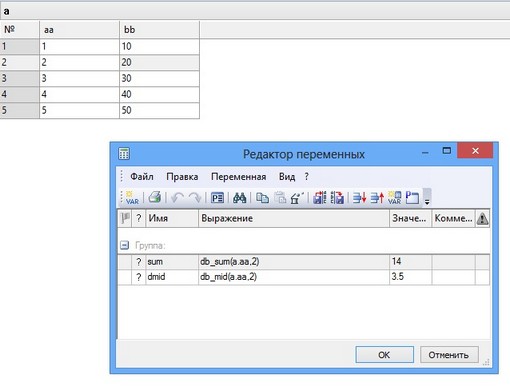Select the variable name dmid

pyautogui.click(x=156, y=277)
